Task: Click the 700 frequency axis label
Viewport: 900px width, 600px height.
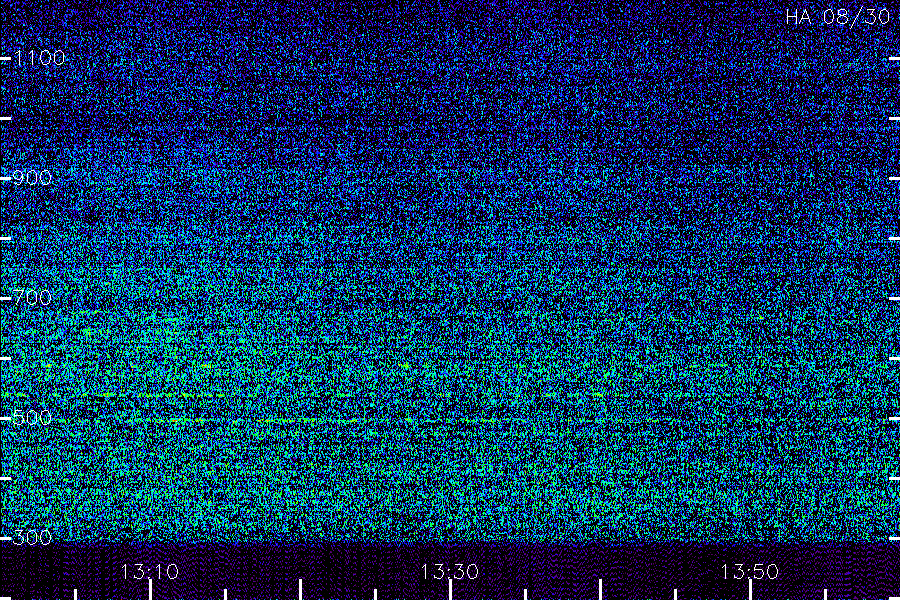Action: point(32,298)
